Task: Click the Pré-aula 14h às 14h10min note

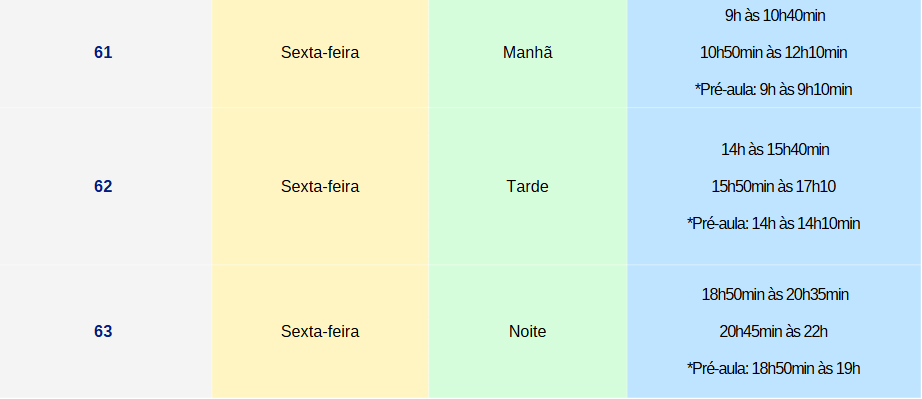Action: point(773,224)
